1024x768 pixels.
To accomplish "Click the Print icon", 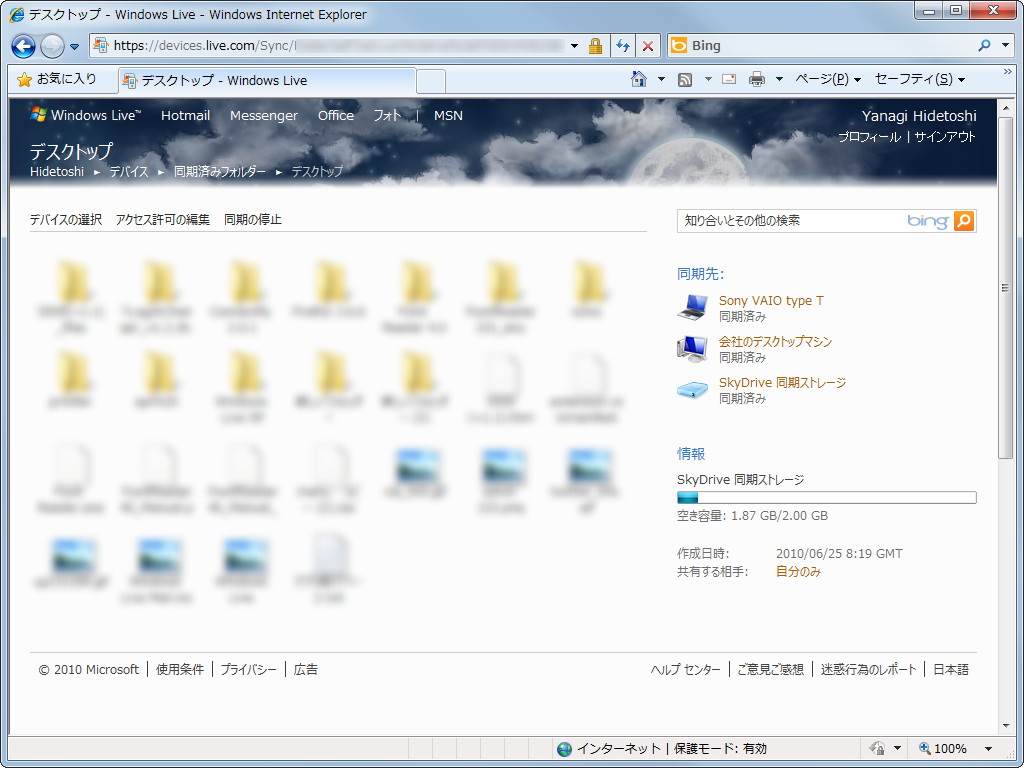I will [756, 80].
